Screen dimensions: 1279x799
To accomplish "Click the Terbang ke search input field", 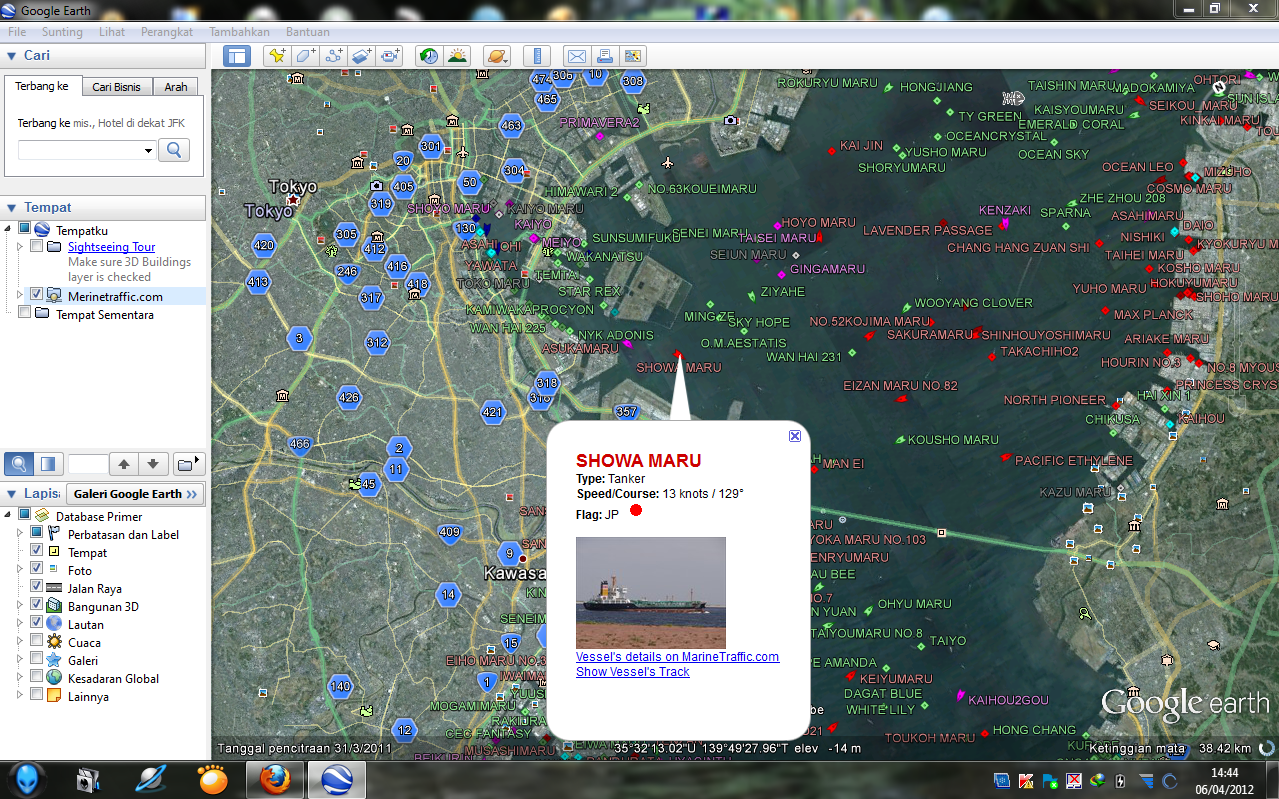I will point(80,151).
